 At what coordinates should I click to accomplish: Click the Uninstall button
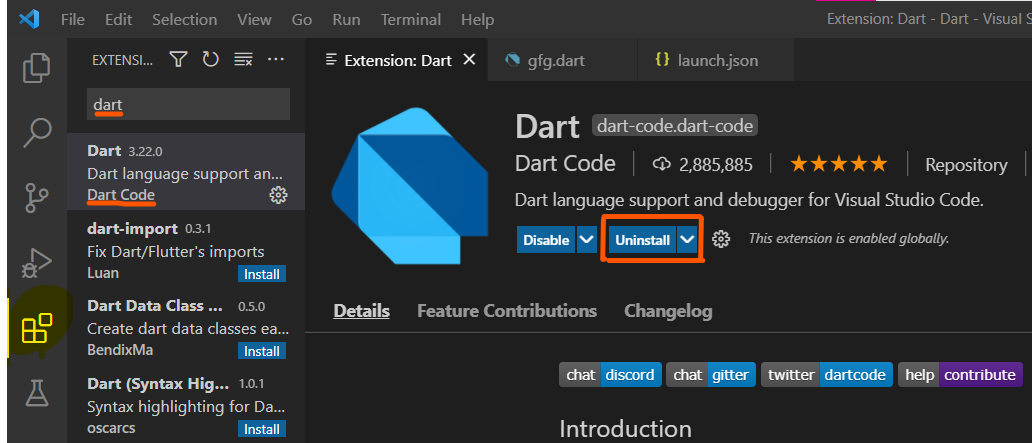point(642,240)
